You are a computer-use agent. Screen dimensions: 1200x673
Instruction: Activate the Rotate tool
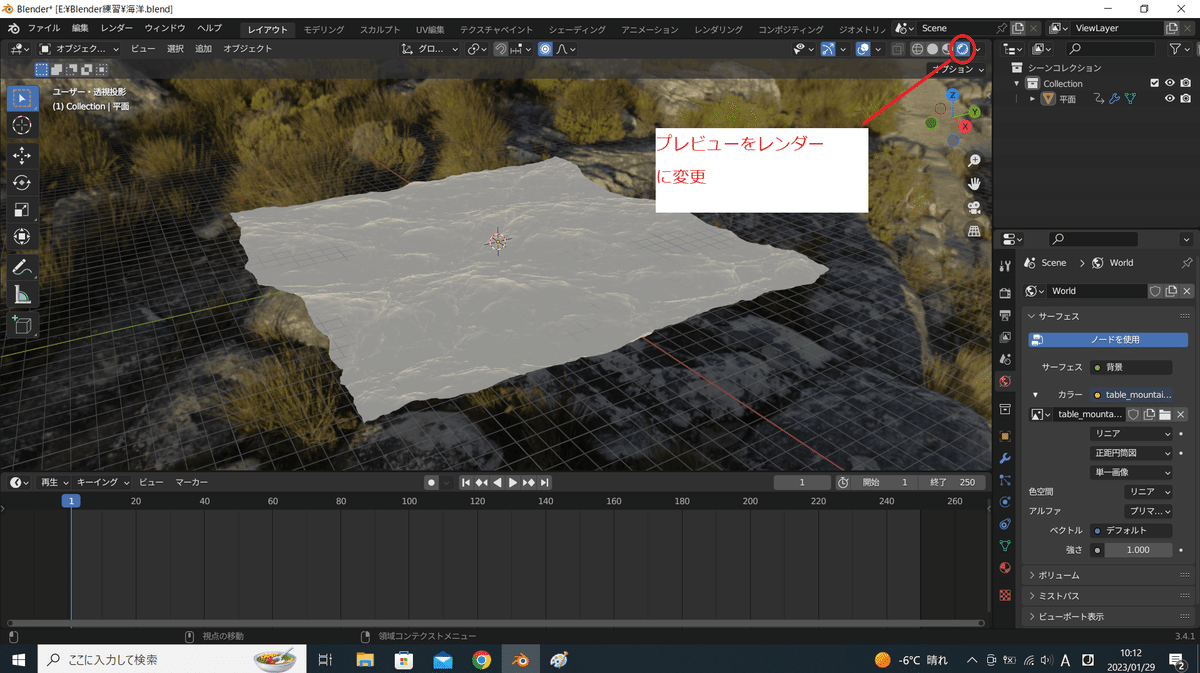point(23,183)
